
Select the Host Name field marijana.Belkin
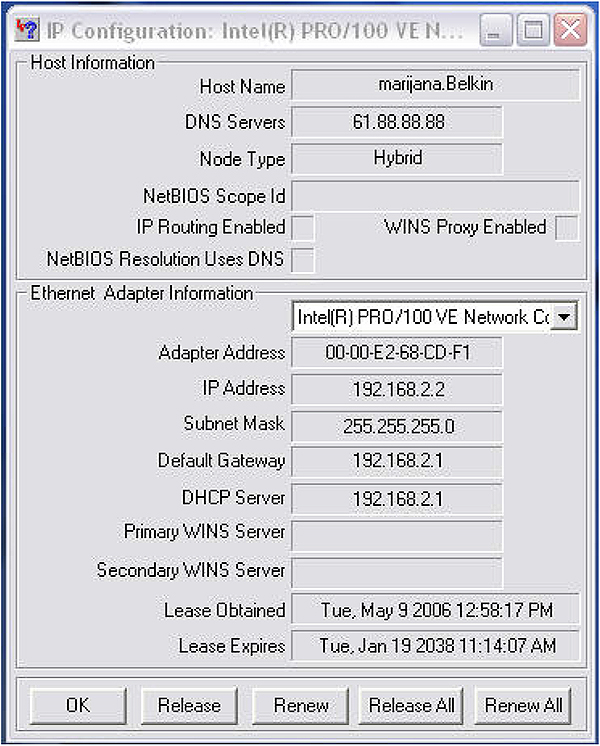click(x=435, y=85)
